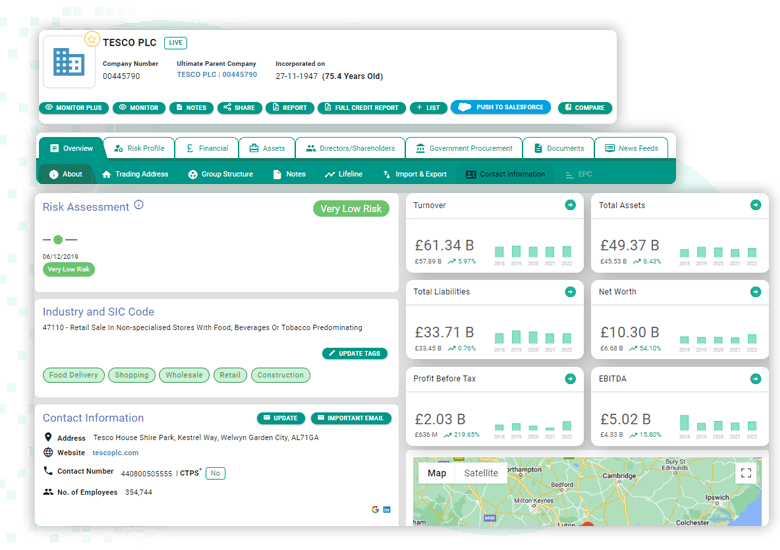This screenshot has width=780, height=550.
Task: Click the Update button in Contact Information
Action: pos(281,418)
